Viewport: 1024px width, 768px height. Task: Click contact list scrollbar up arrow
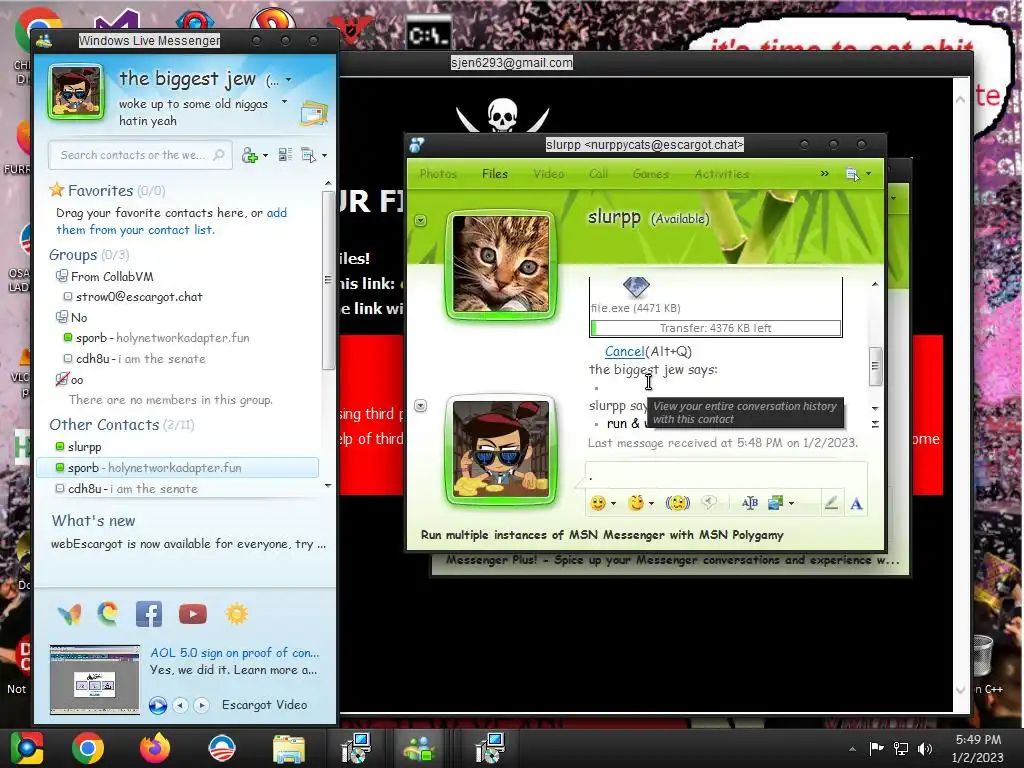[328, 184]
